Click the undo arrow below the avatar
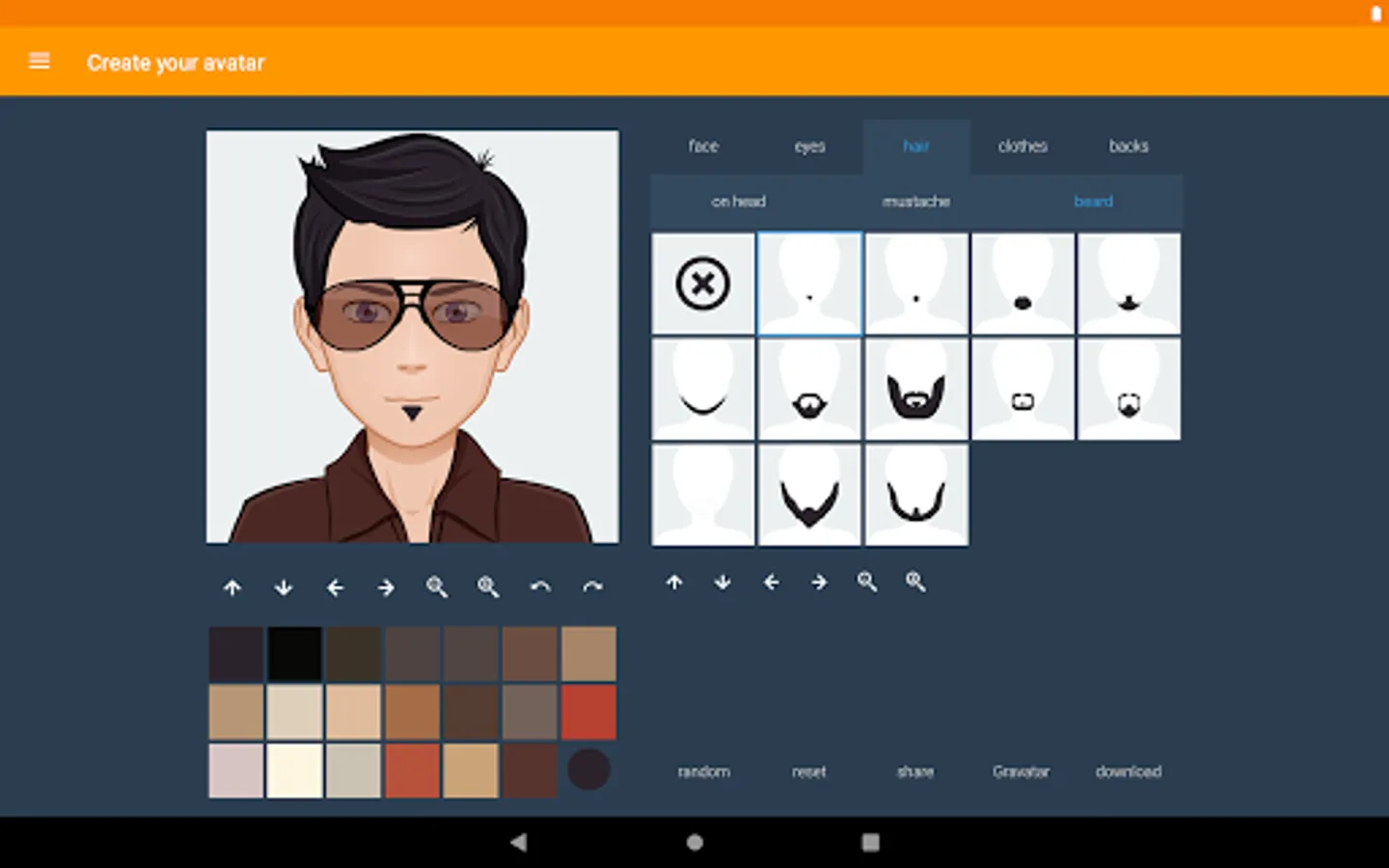The height and width of the screenshot is (868, 1389). tap(540, 587)
